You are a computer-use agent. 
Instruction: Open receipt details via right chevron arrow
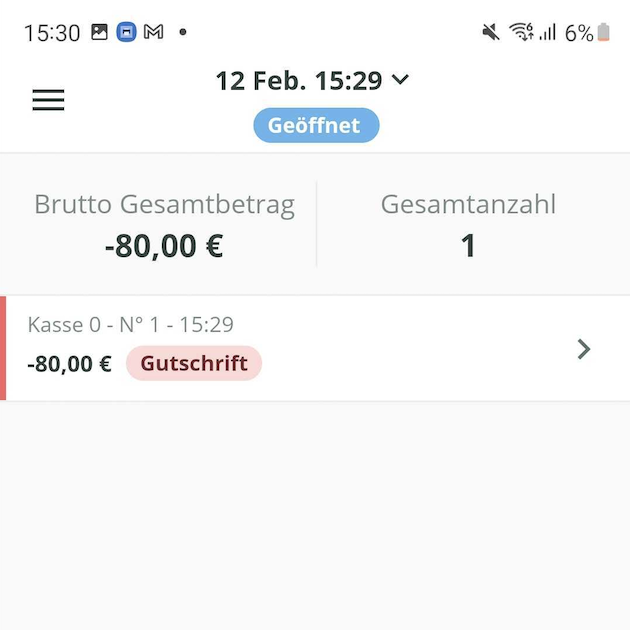coord(584,349)
